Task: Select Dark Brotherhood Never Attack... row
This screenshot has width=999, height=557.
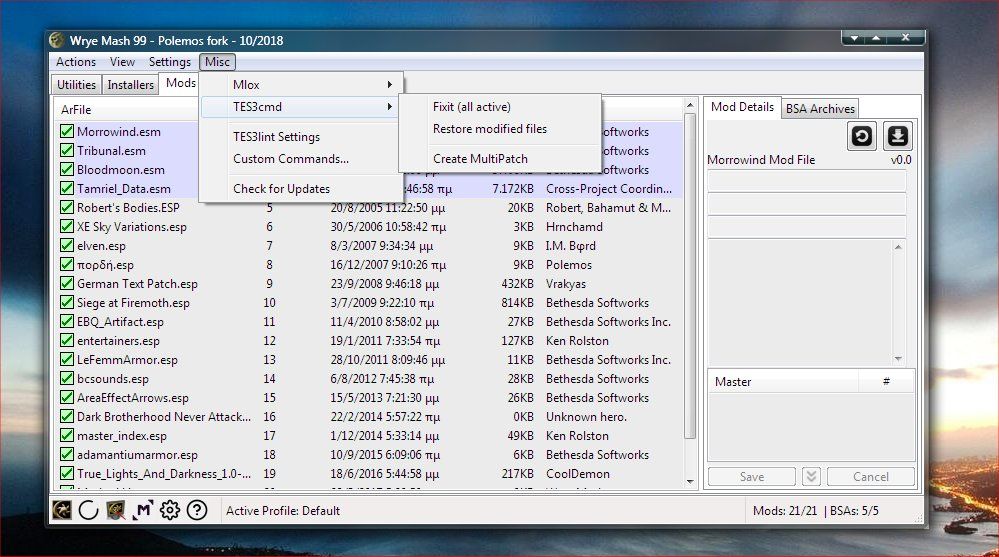Action: coord(368,417)
